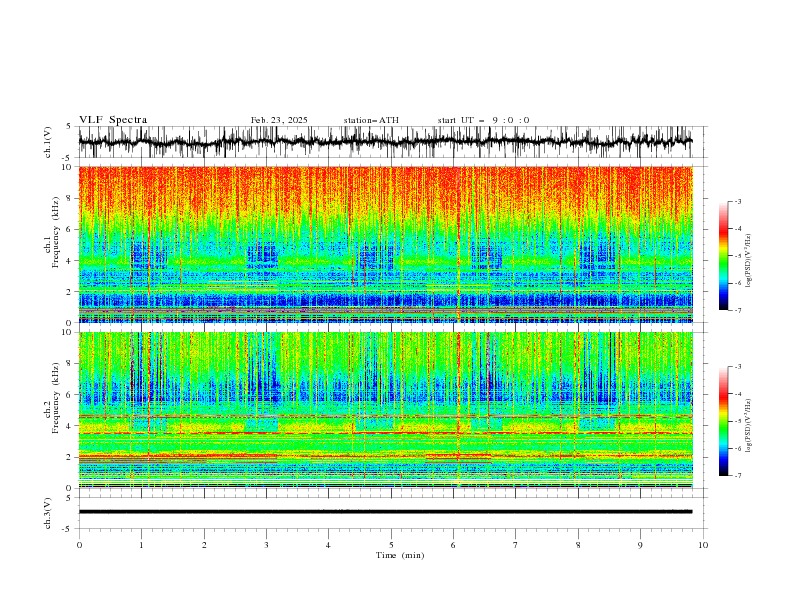Click the ch.2 spectrogram panel
This screenshot has height=612, width=792.
click(385, 410)
